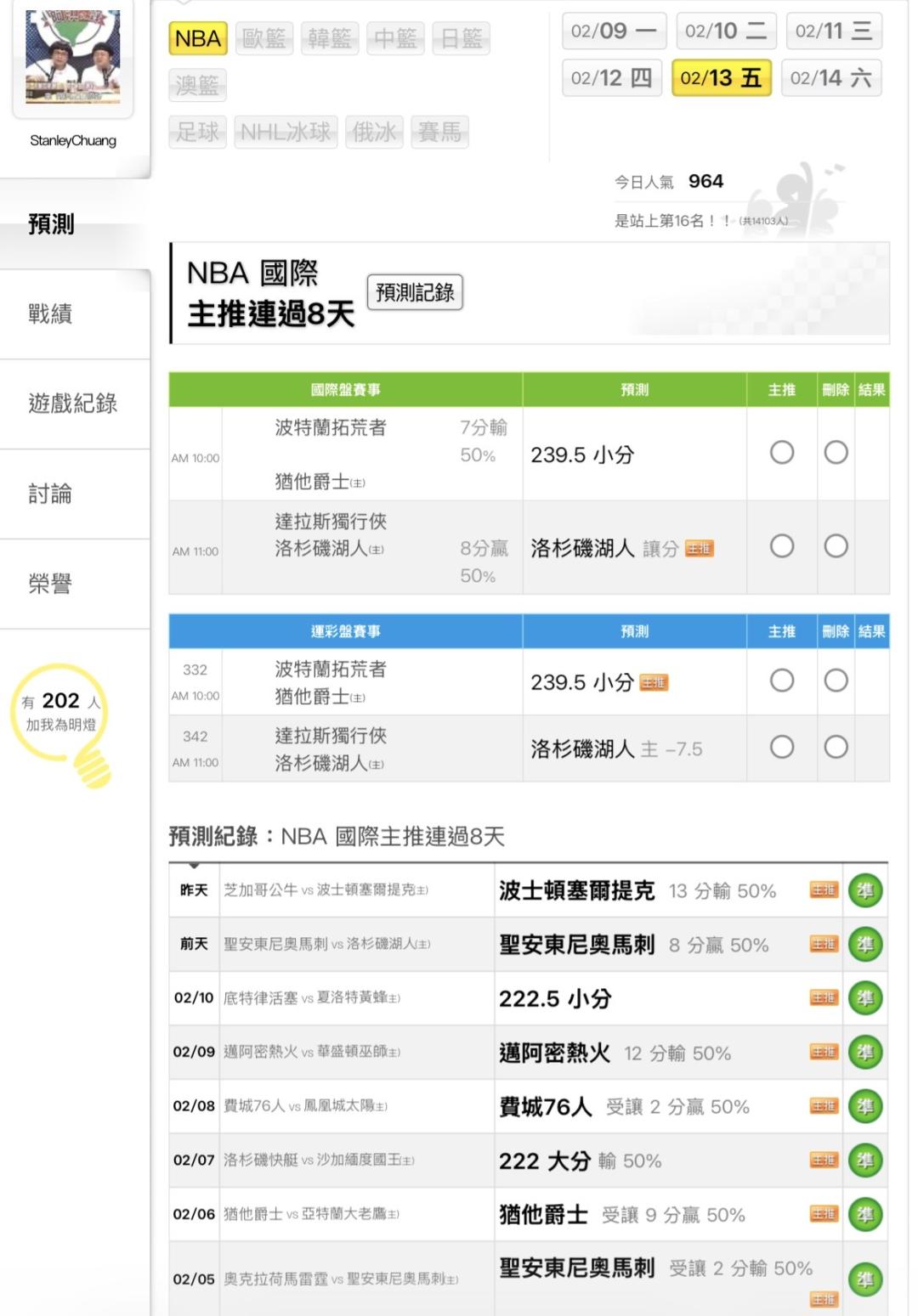
Task: Select 刪除 radio for 國際盤 洛杉磯湖人 讓分
Action: pyautogui.click(x=836, y=546)
